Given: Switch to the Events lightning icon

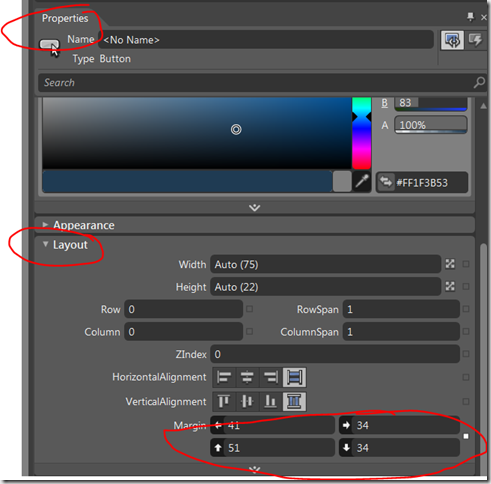Looking at the screenshot, I should [475, 40].
